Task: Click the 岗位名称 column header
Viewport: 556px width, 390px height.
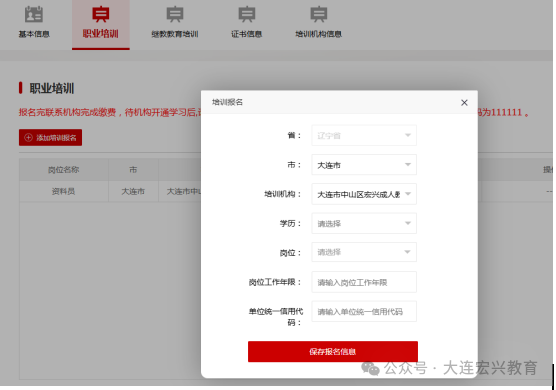Action: [63, 169]
